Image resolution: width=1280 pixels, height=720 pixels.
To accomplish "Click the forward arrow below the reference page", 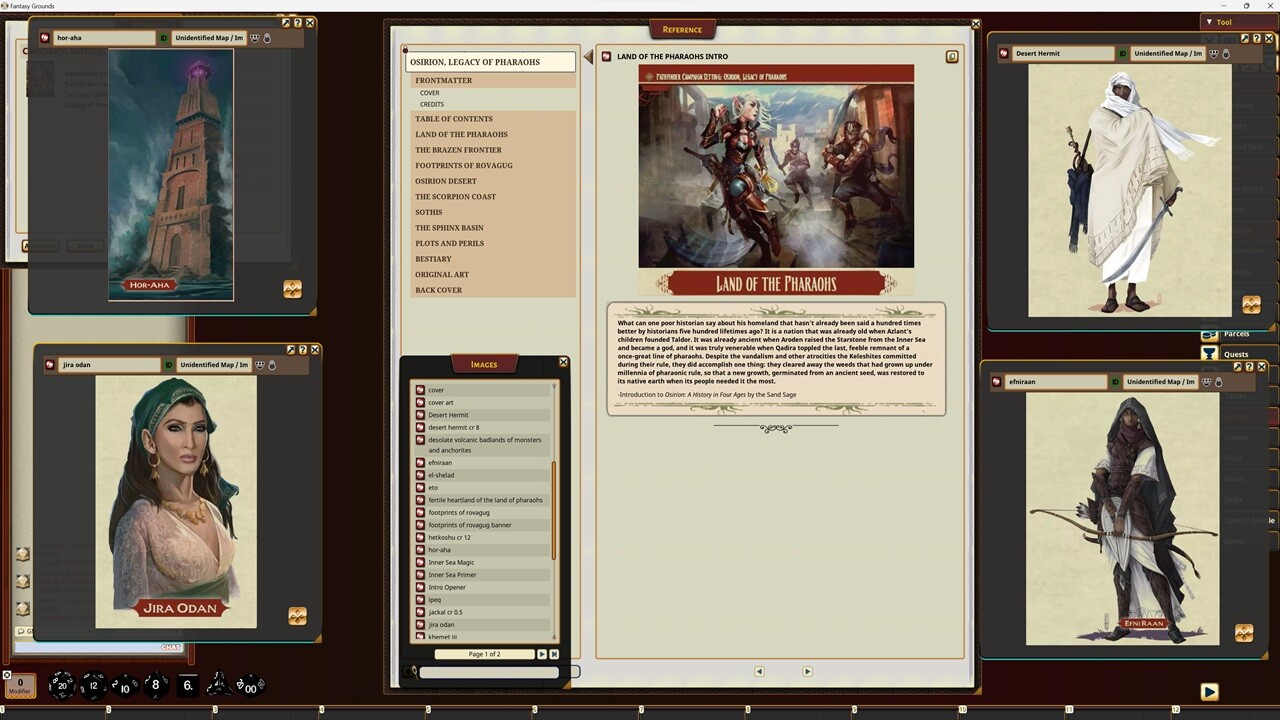I will (x=807, y=671).
